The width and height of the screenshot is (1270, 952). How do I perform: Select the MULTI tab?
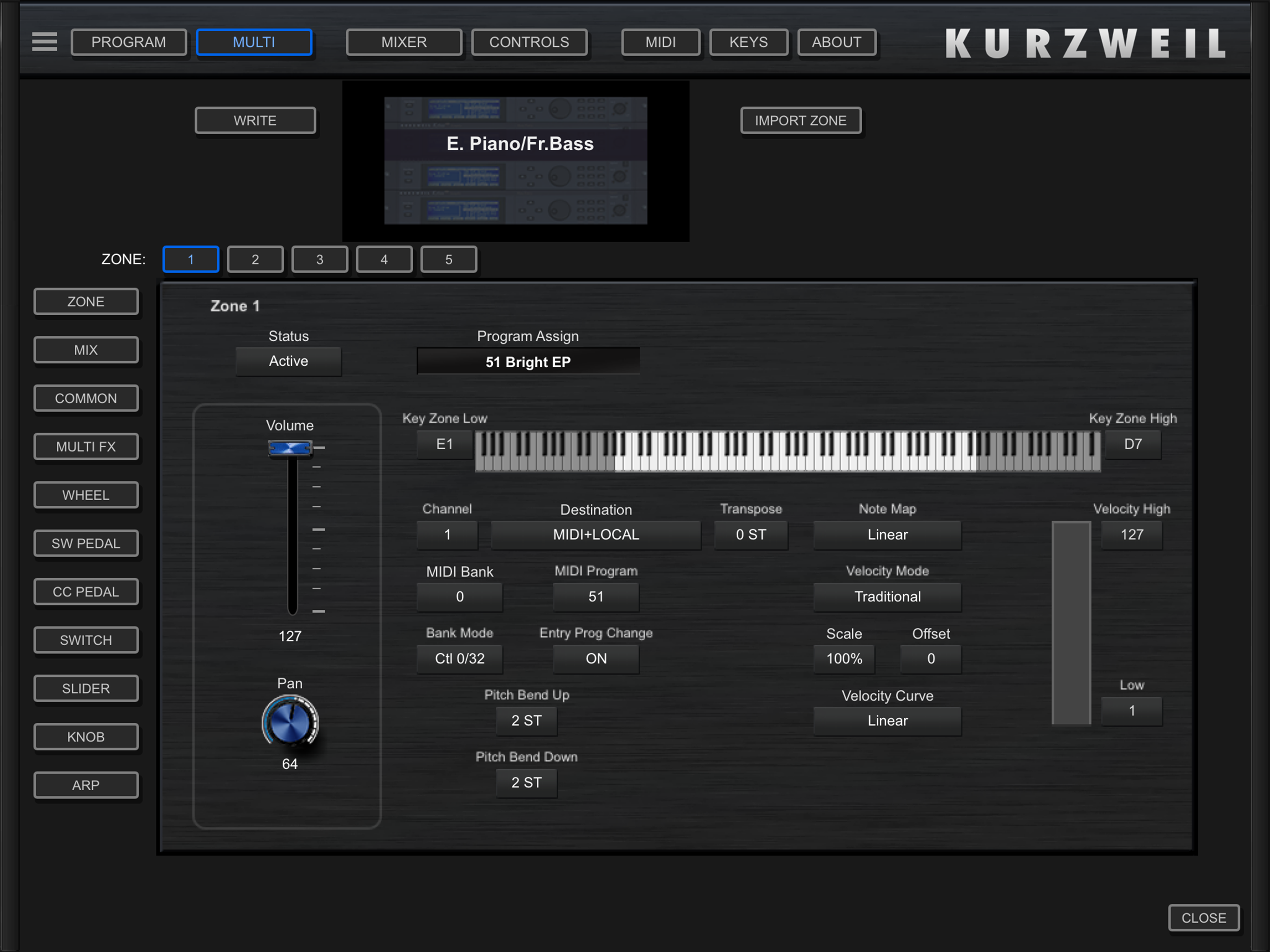coord(254,42)
